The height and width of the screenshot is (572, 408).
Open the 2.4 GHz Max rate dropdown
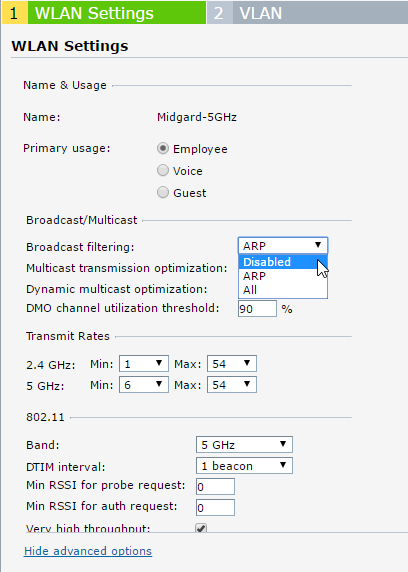point(232,364)
